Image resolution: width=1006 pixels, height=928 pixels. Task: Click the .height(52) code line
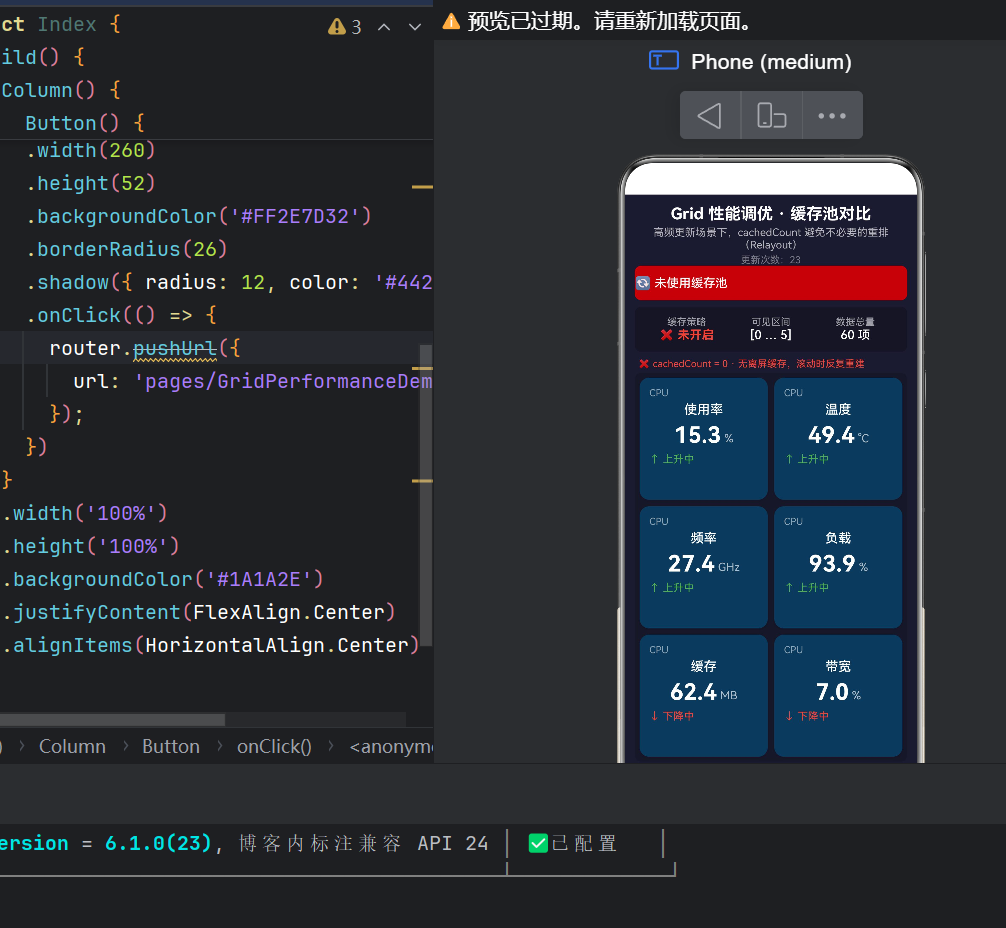pyautogui.click(x=91, y=184)
